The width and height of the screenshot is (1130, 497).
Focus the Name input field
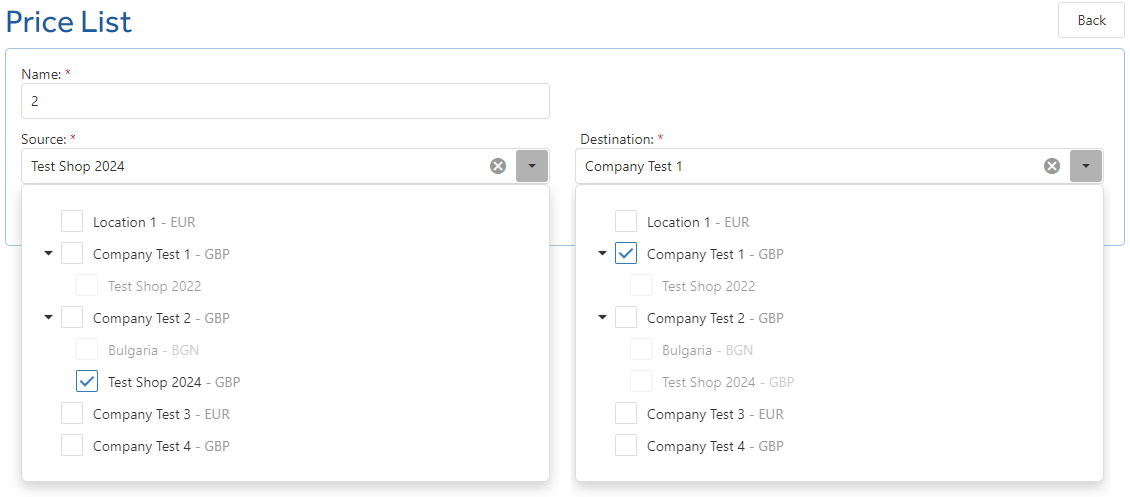pyautogui.click(x=285, y=101)
